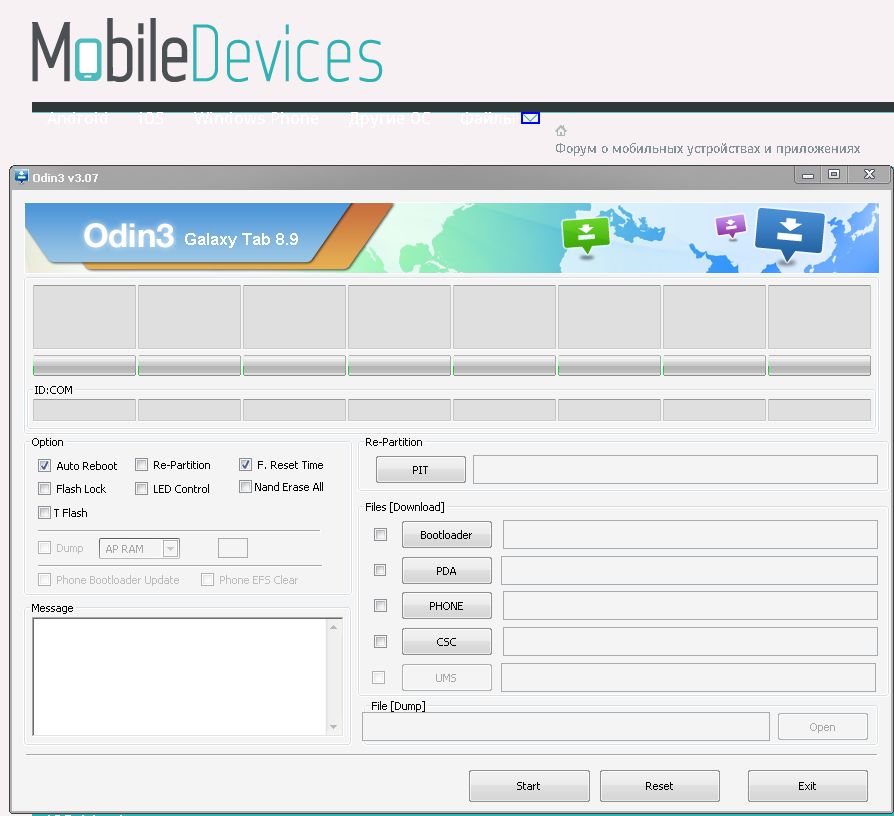Toggle the T Flash checkbox
Viewport: 894px width, 816px height.
pos(44,513)
